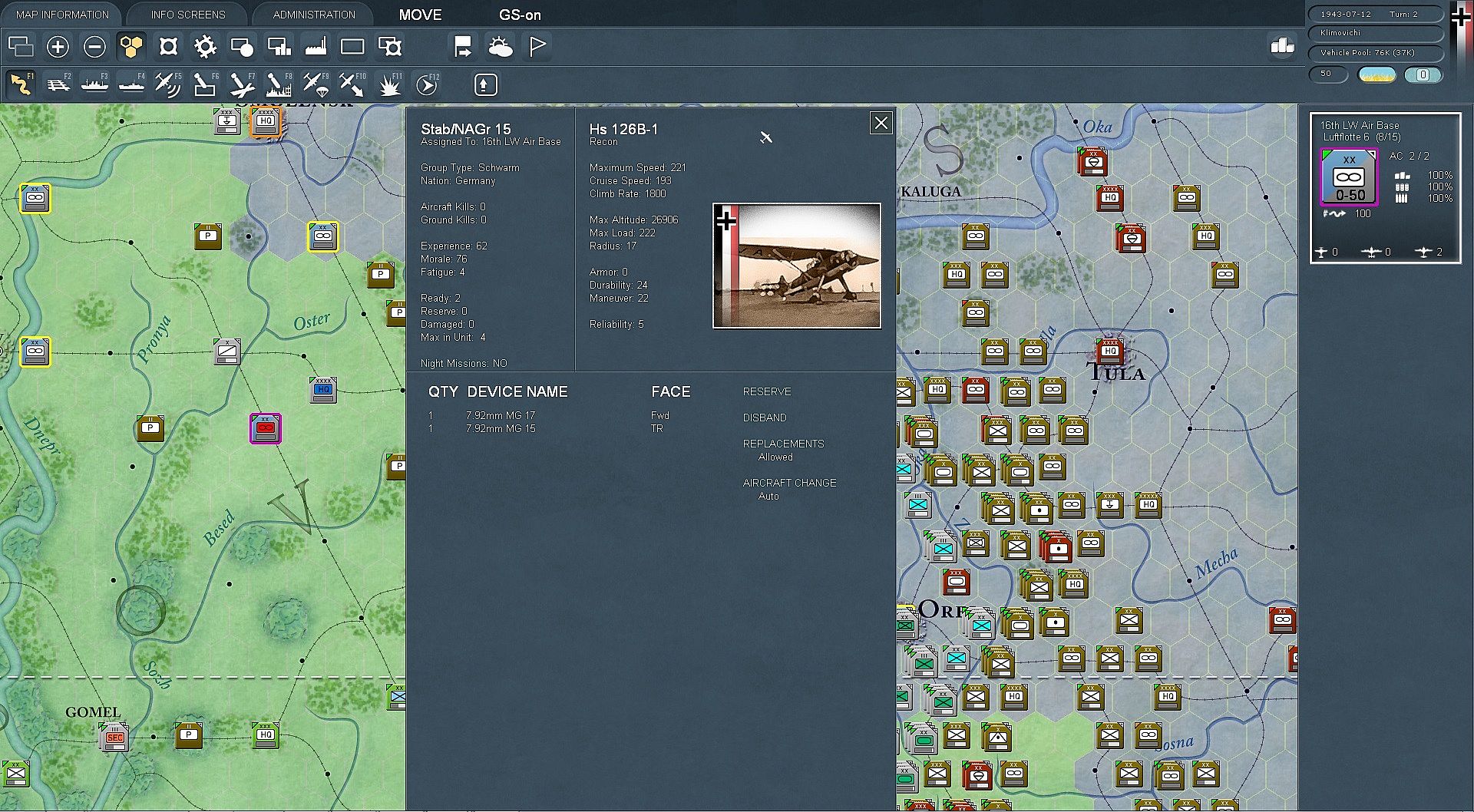Toggle AIRCRAFT CHANGE Auto setting
The image size is (1474, 812).
768,496
